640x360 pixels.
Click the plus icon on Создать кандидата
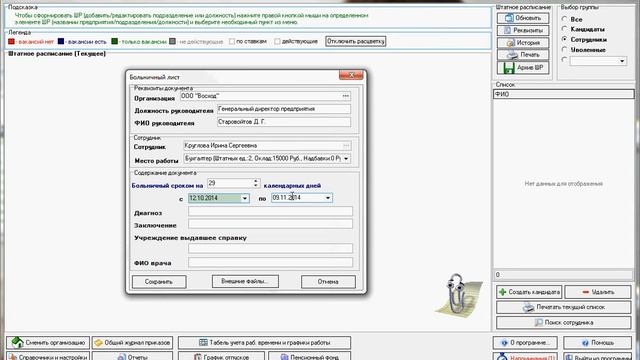tap(503, 292)
